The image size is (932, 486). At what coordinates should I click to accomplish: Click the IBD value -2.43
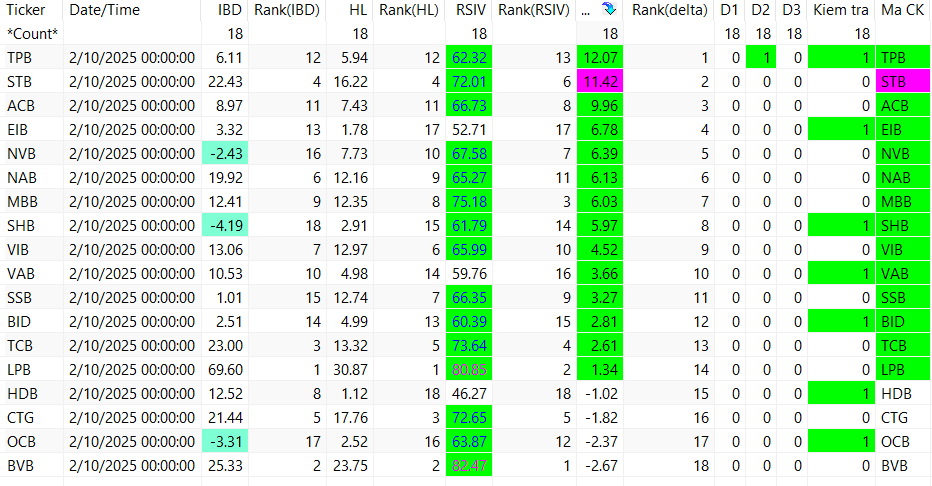225,154
